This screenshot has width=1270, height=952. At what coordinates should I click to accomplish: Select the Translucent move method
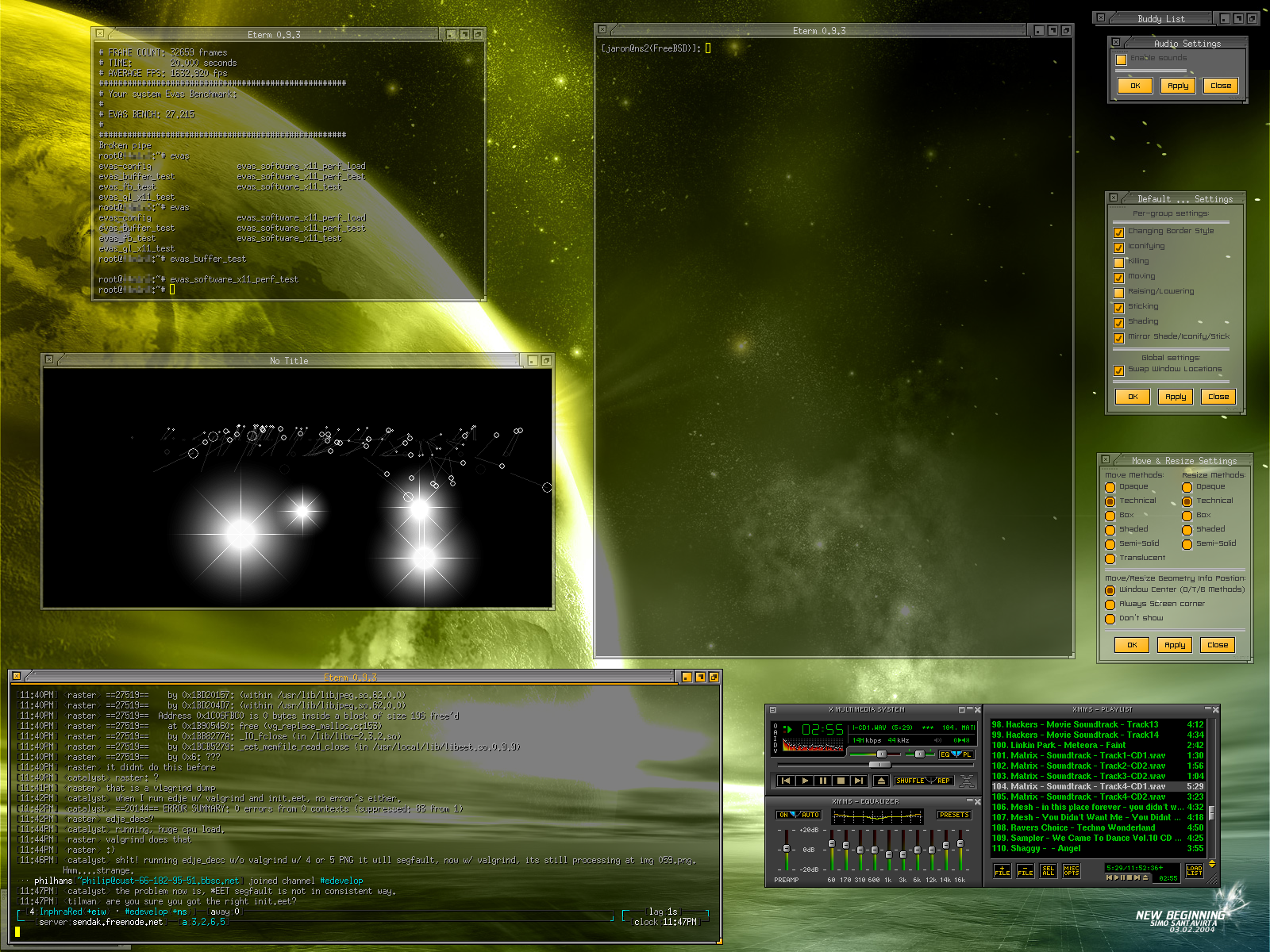point(1110,559)
